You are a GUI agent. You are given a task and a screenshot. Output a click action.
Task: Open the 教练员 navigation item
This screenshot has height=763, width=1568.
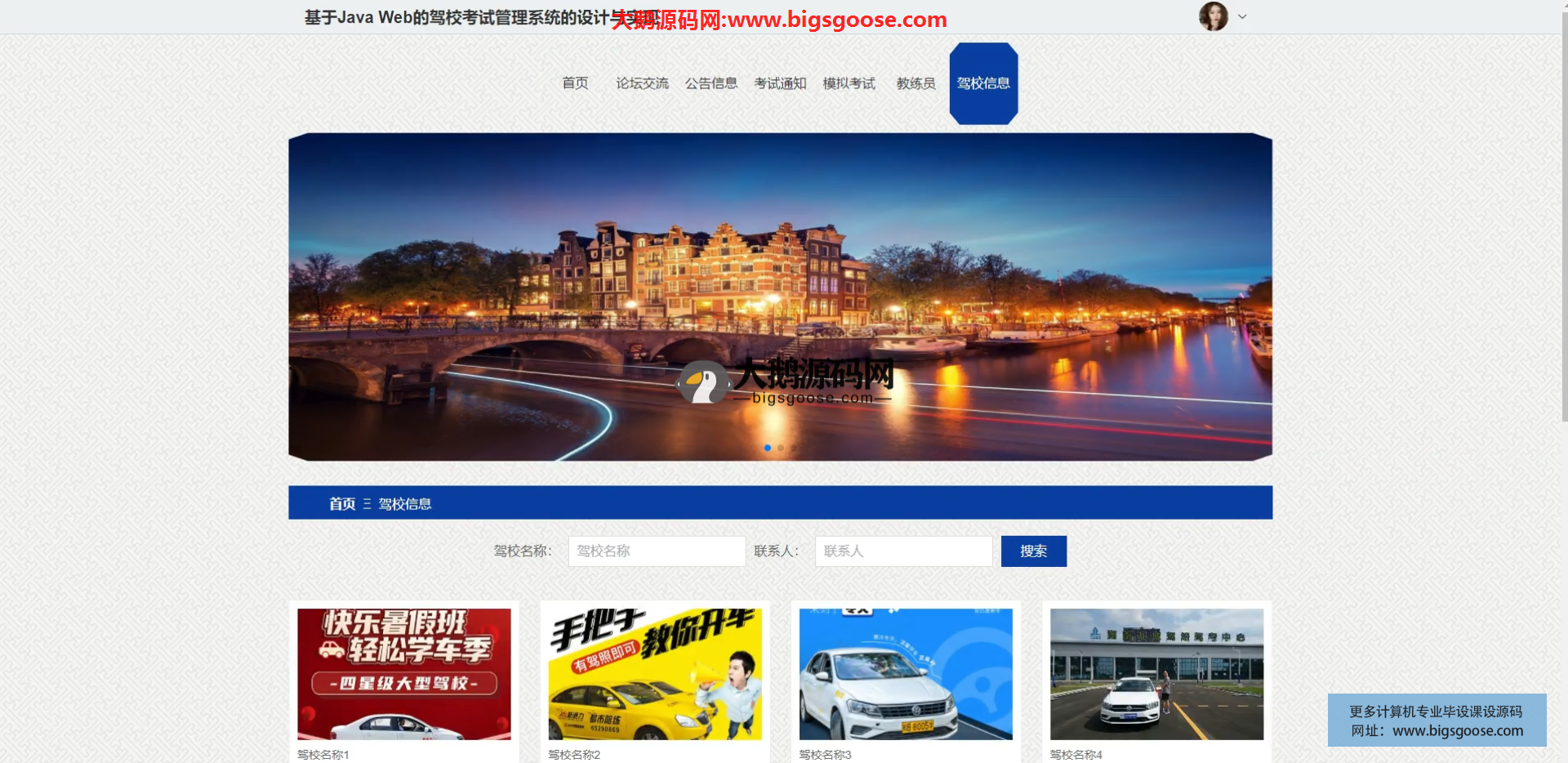tap(915, 83)
